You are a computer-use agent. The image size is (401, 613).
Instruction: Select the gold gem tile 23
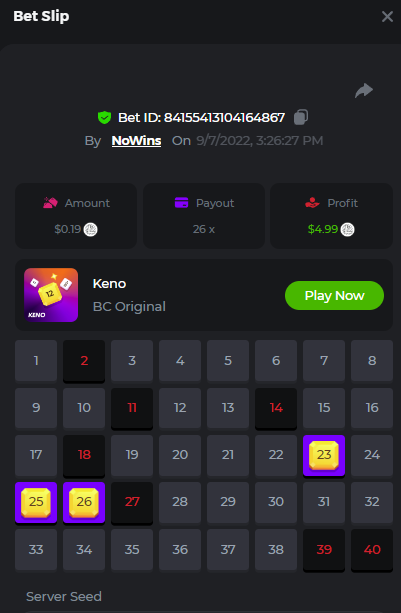coord(324,456)
